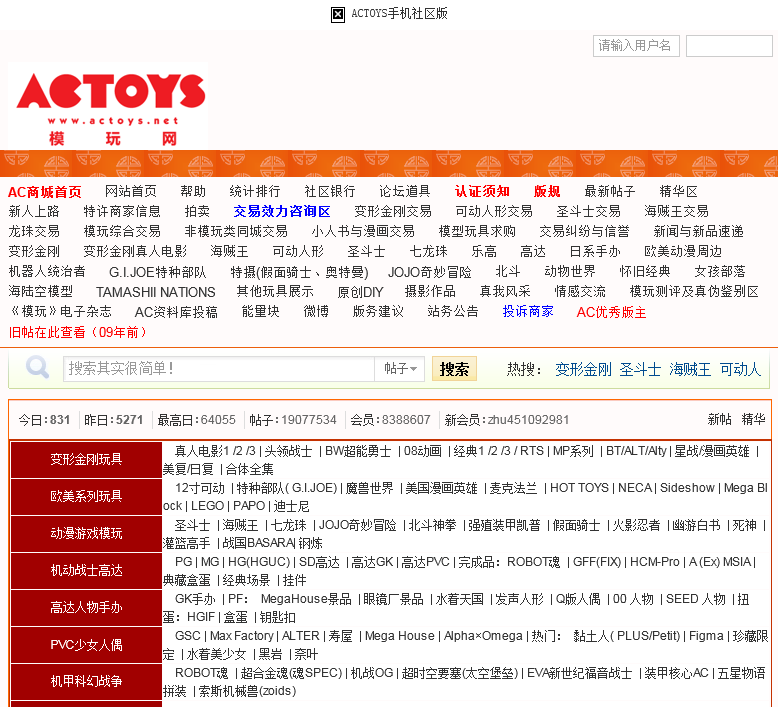778x707 pixels.
Task: Open 论坛道具 menu item
Action: point(404,192)
